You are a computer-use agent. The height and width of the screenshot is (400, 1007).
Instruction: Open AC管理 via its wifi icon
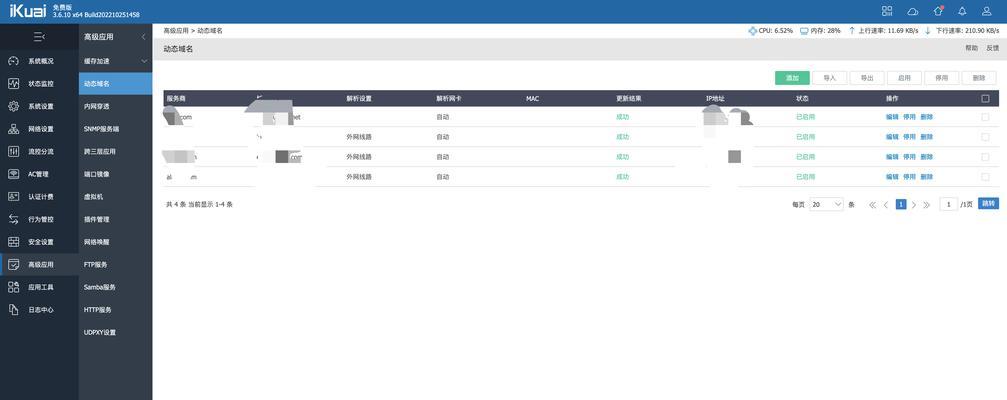[13, 174]
